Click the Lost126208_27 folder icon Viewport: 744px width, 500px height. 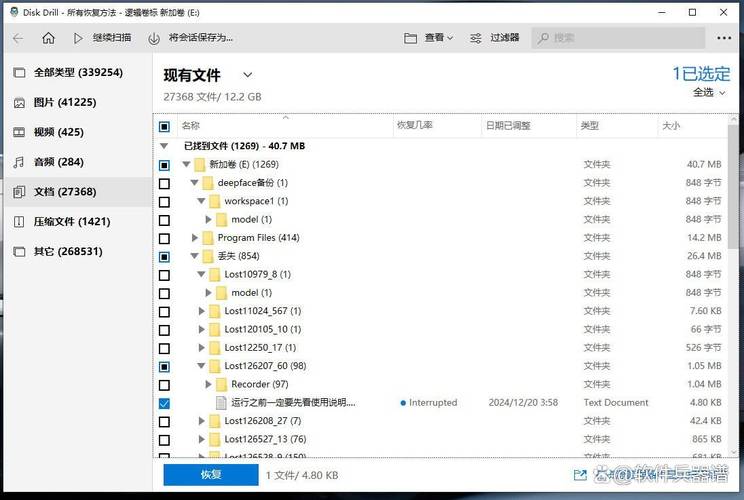tap(214, 421)
